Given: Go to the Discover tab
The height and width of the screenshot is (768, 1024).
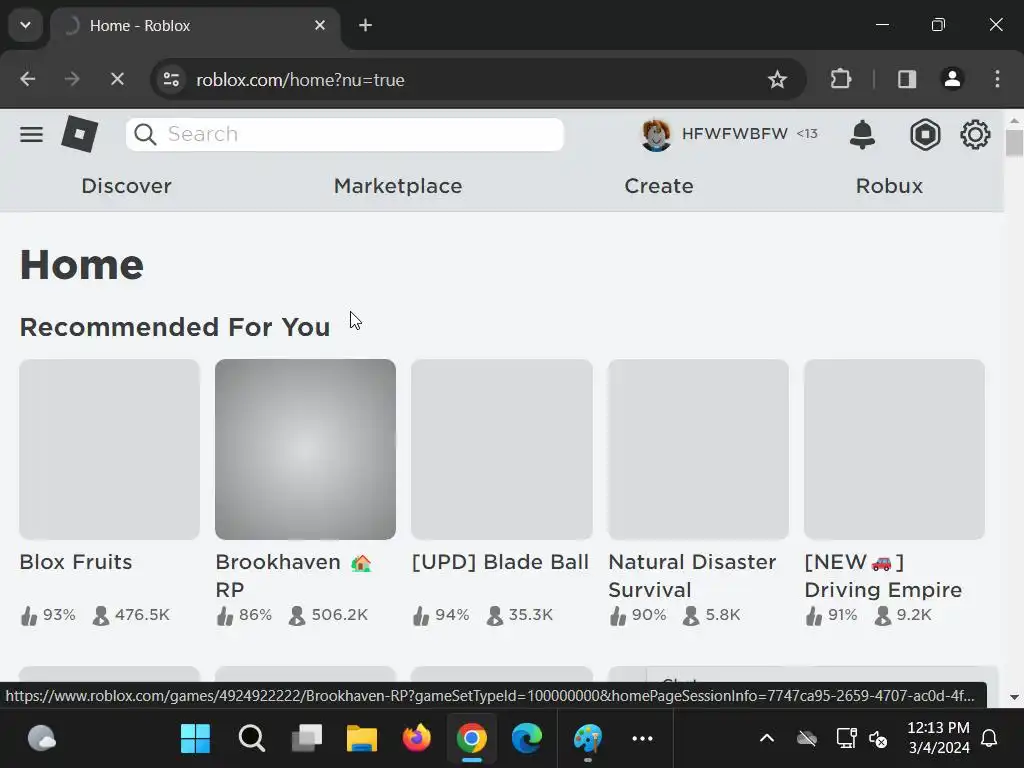Looking at the screenshot, I should [126, 186].
